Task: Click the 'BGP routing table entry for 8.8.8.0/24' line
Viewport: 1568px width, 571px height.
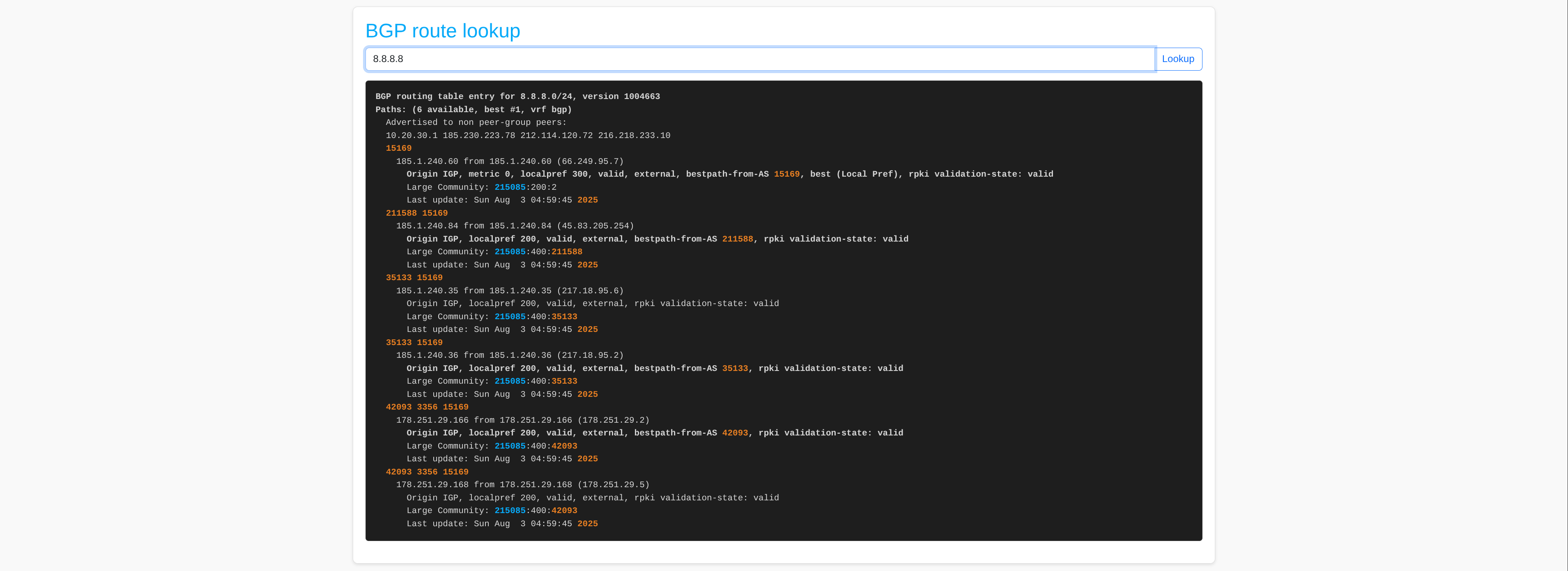Action: click(517, 97)
